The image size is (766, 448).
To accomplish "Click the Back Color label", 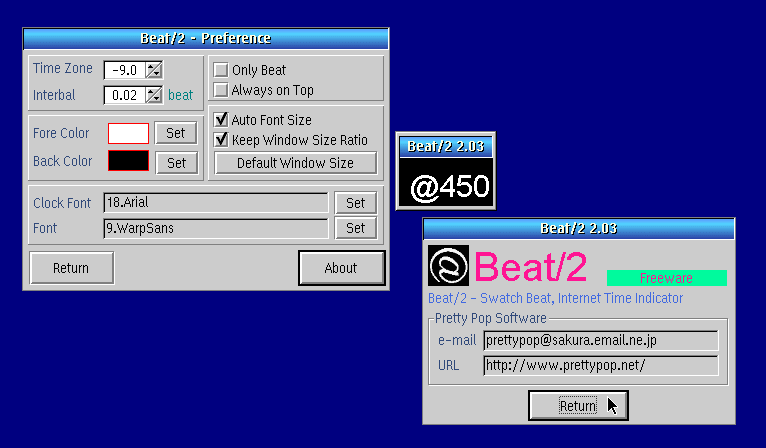I will pyautogui.click(x=63, y=161).
